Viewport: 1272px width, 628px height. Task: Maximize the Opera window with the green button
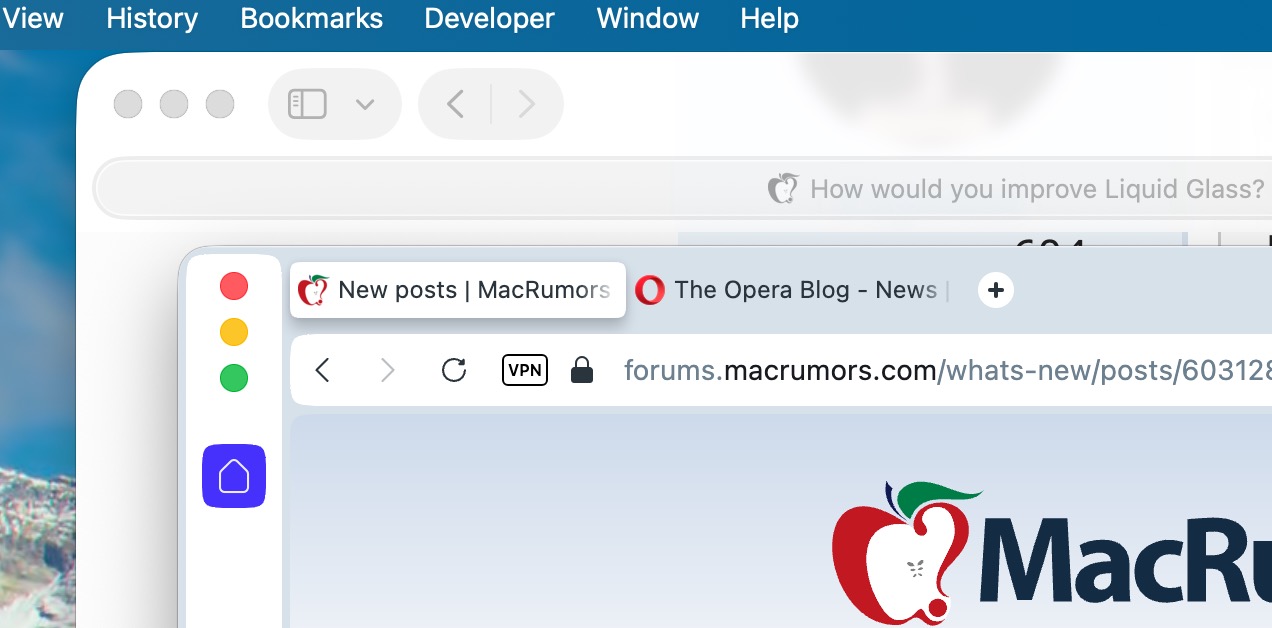click(234, 378)
